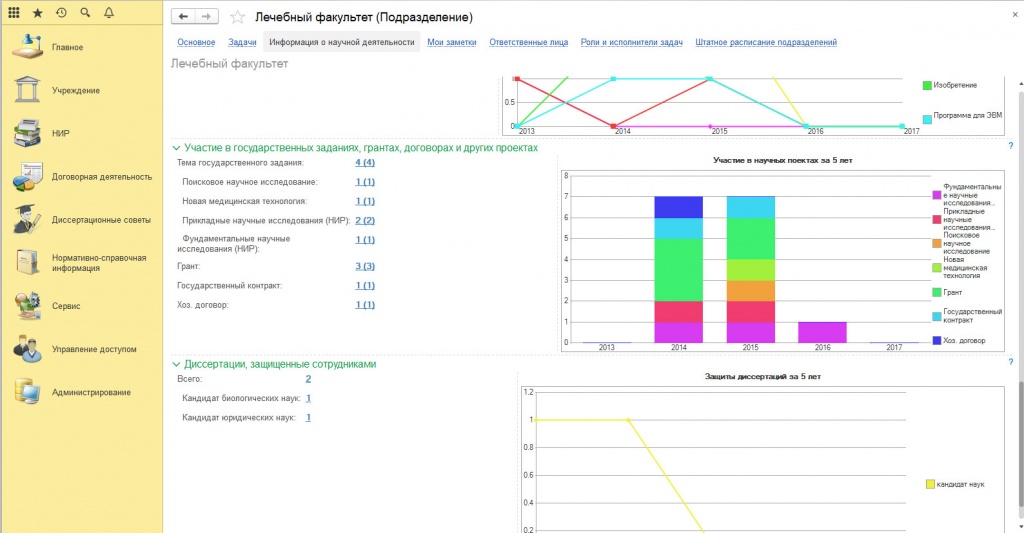This screenshot has width=1024, height=533.
Task: Click Грант green legend swatch
Action: (936, 293)
